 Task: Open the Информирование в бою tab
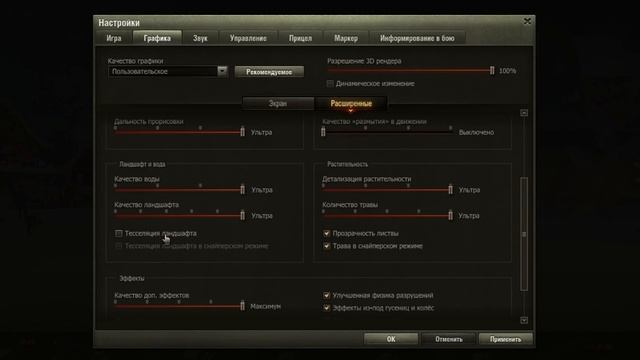417,38
